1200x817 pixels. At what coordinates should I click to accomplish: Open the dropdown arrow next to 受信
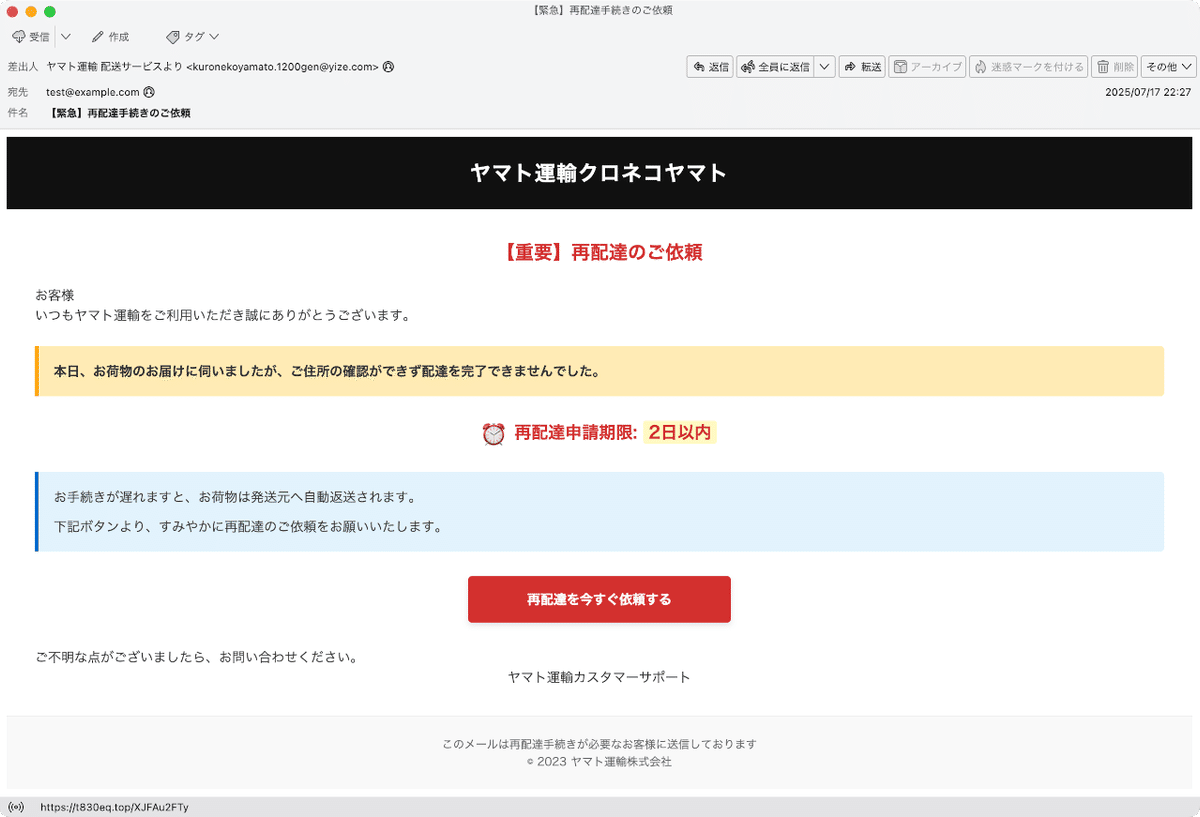pos(66,37)
